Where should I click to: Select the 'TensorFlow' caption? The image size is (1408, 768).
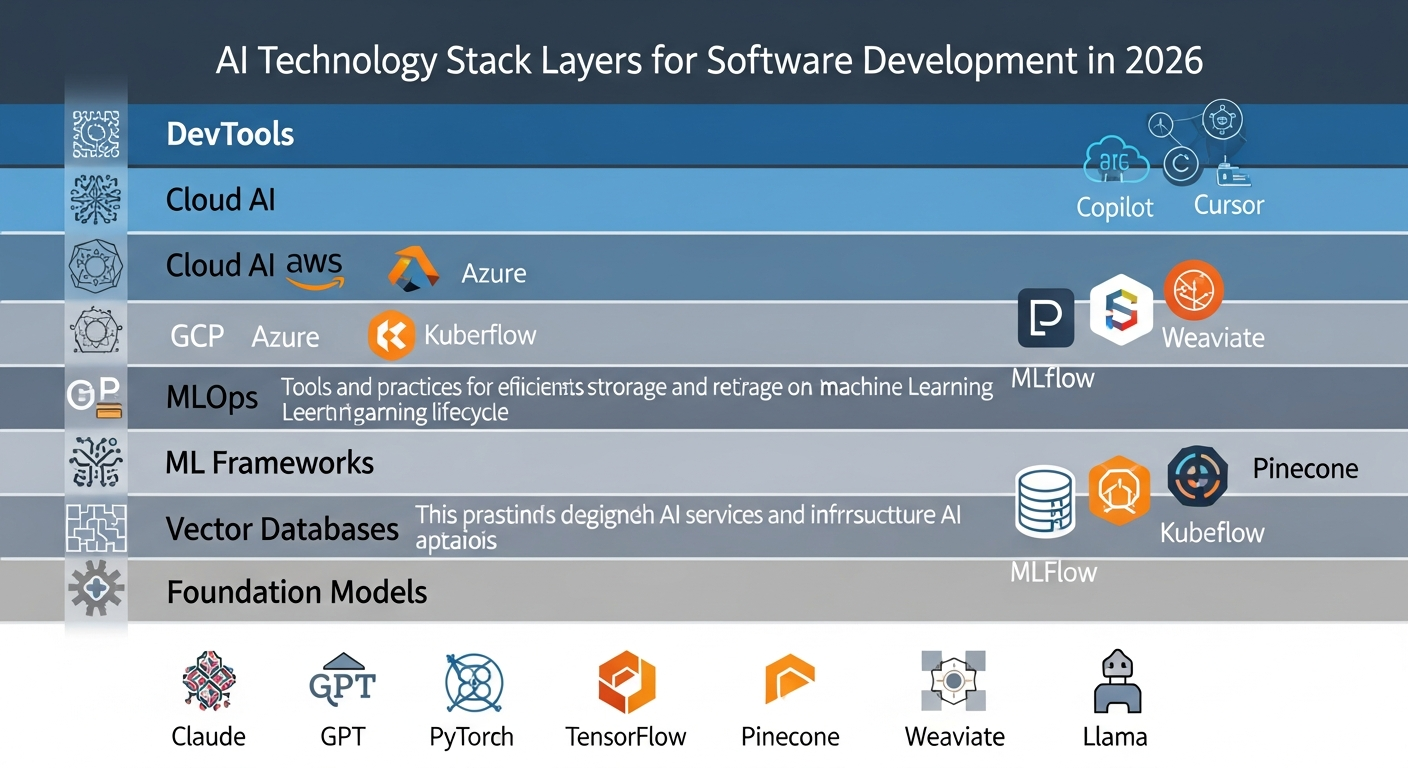coord(626,737)
